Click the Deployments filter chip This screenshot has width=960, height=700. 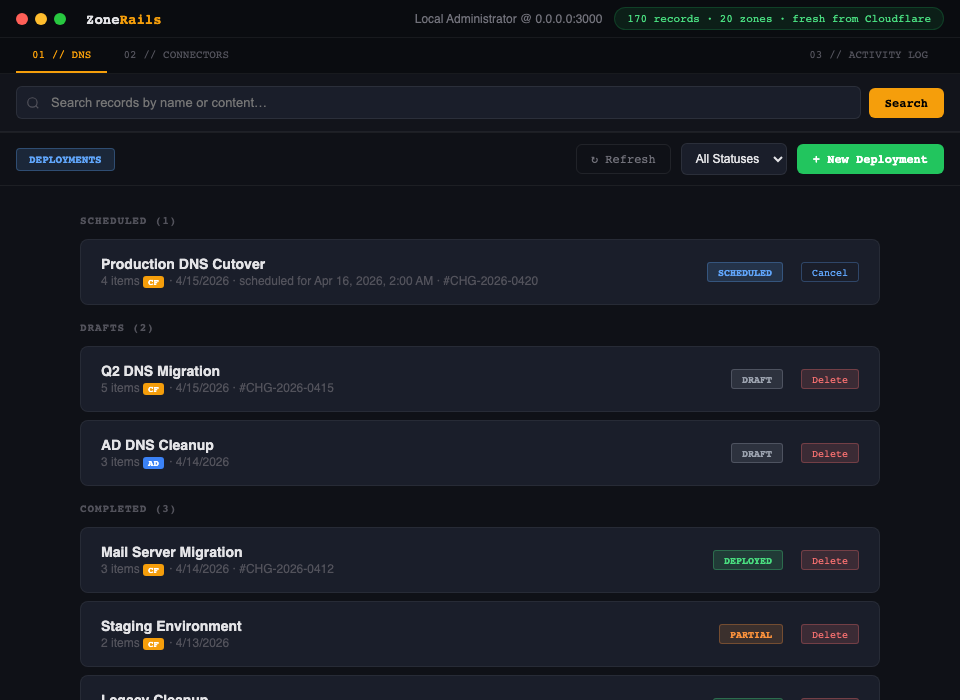coord(65,160)
